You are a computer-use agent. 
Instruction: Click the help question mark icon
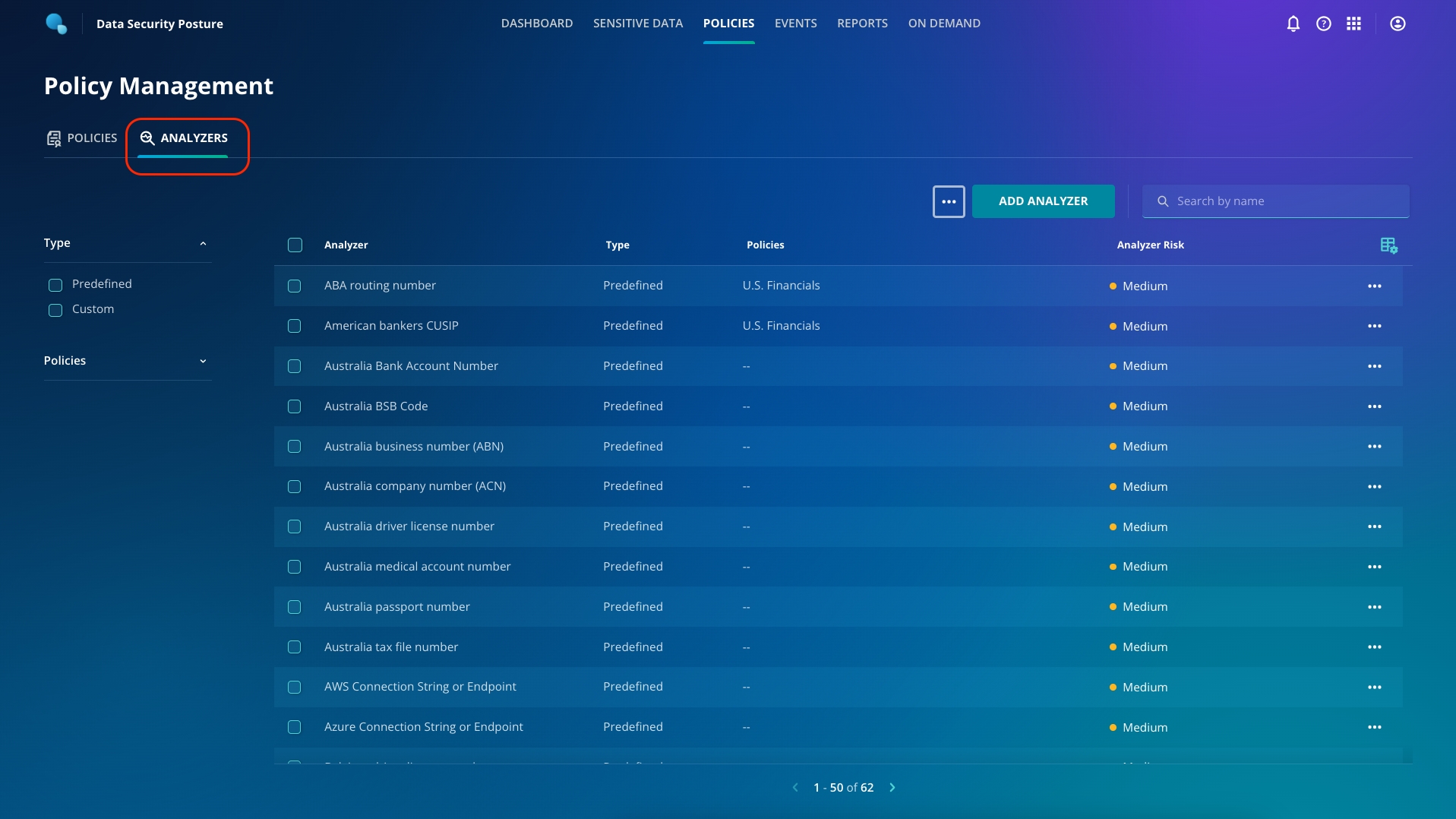tap(1323, 24)
